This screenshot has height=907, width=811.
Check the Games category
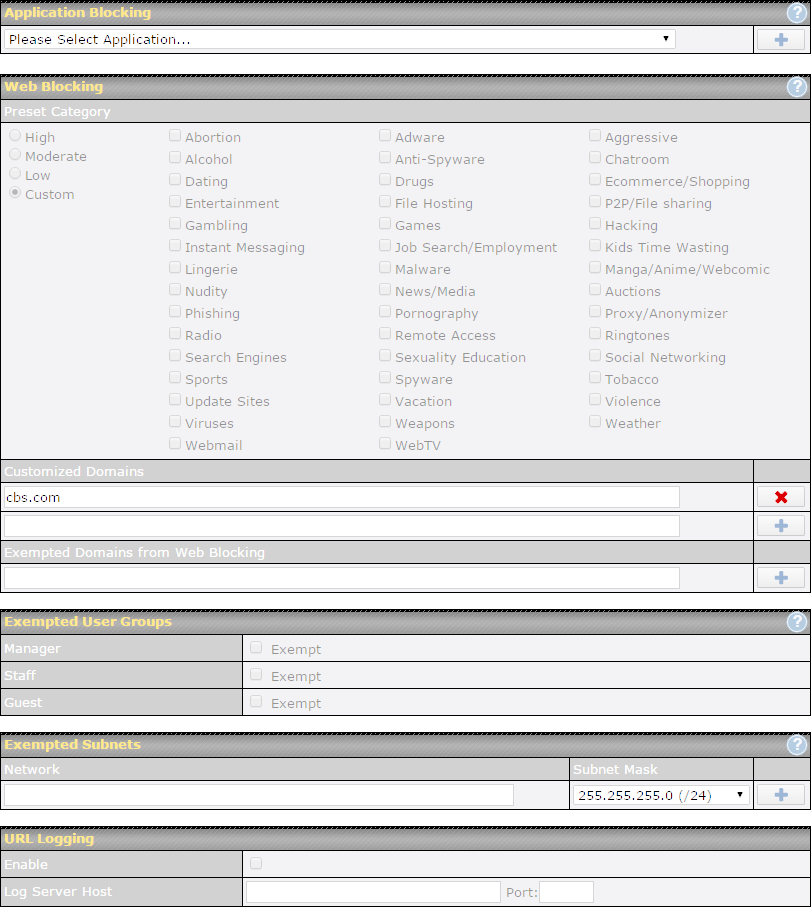385,223
